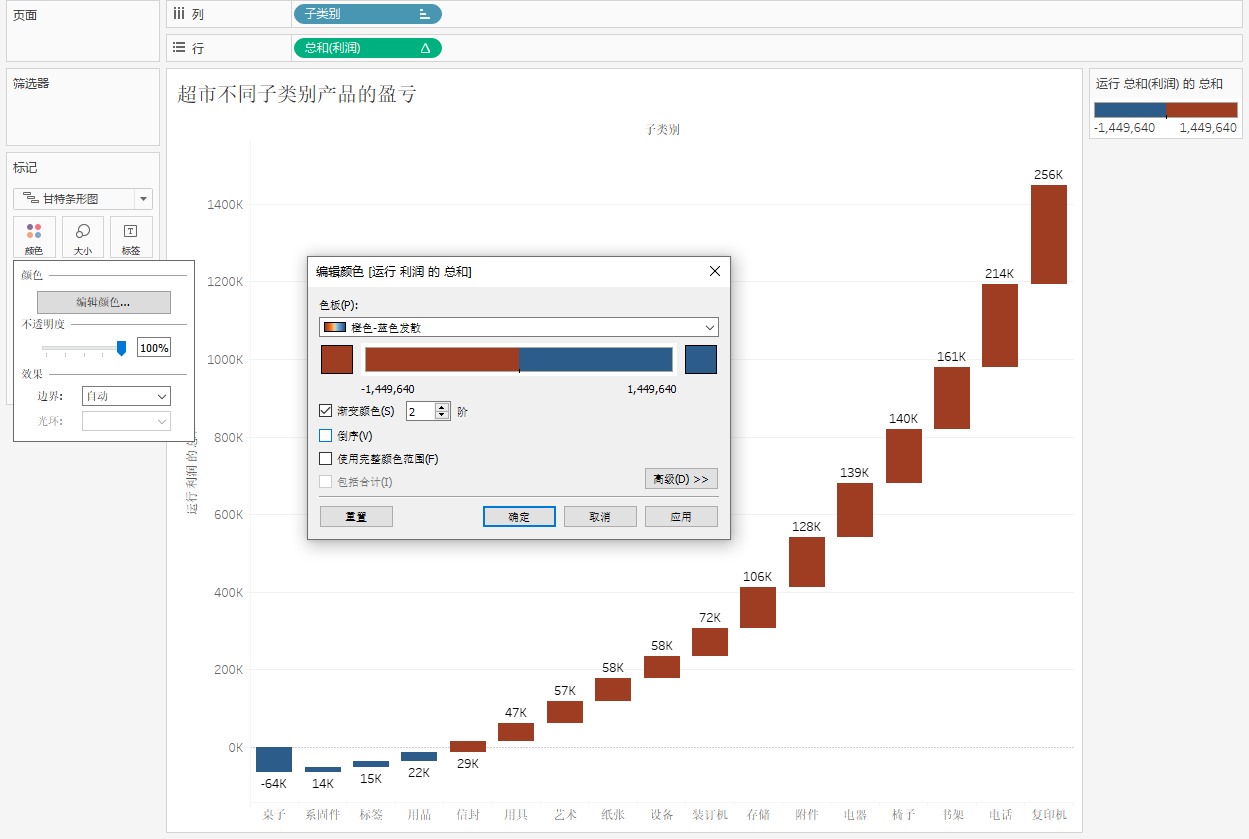Increase the stepped color steps value

click(442, 407)
